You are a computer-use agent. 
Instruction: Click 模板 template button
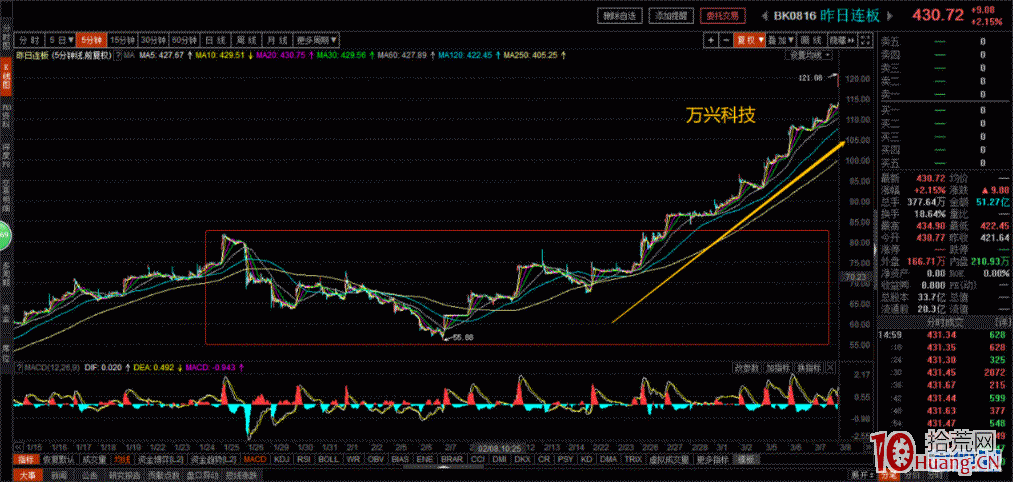(747, 459)
